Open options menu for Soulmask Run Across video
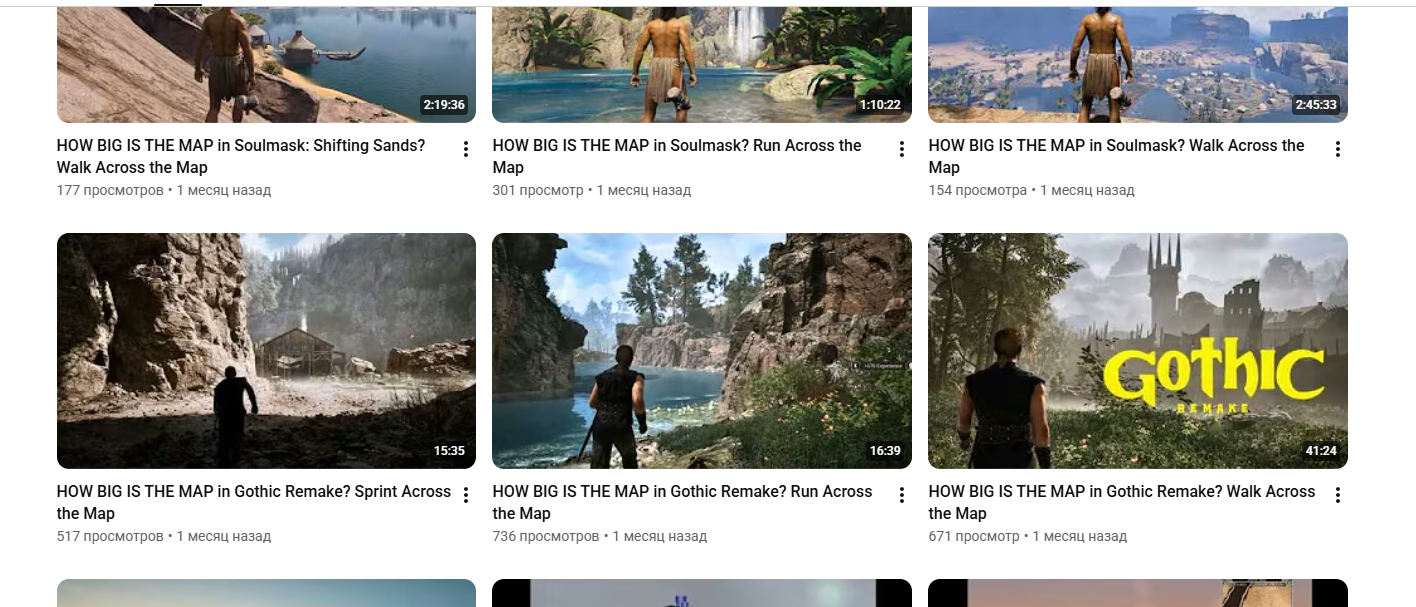This screenshot has height=607, width=1416. (901, 149)
